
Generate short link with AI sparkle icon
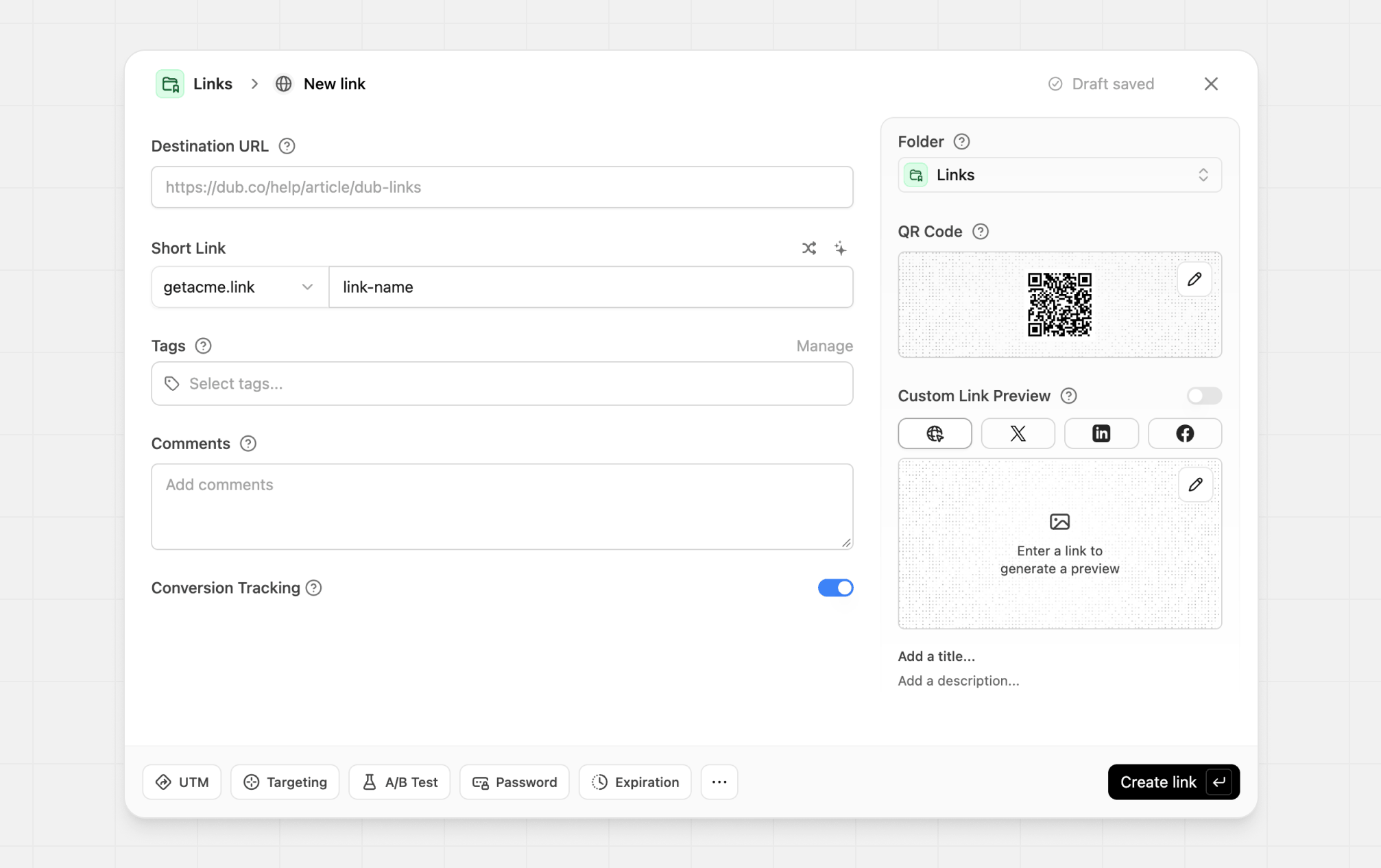(x=840, y=248)
